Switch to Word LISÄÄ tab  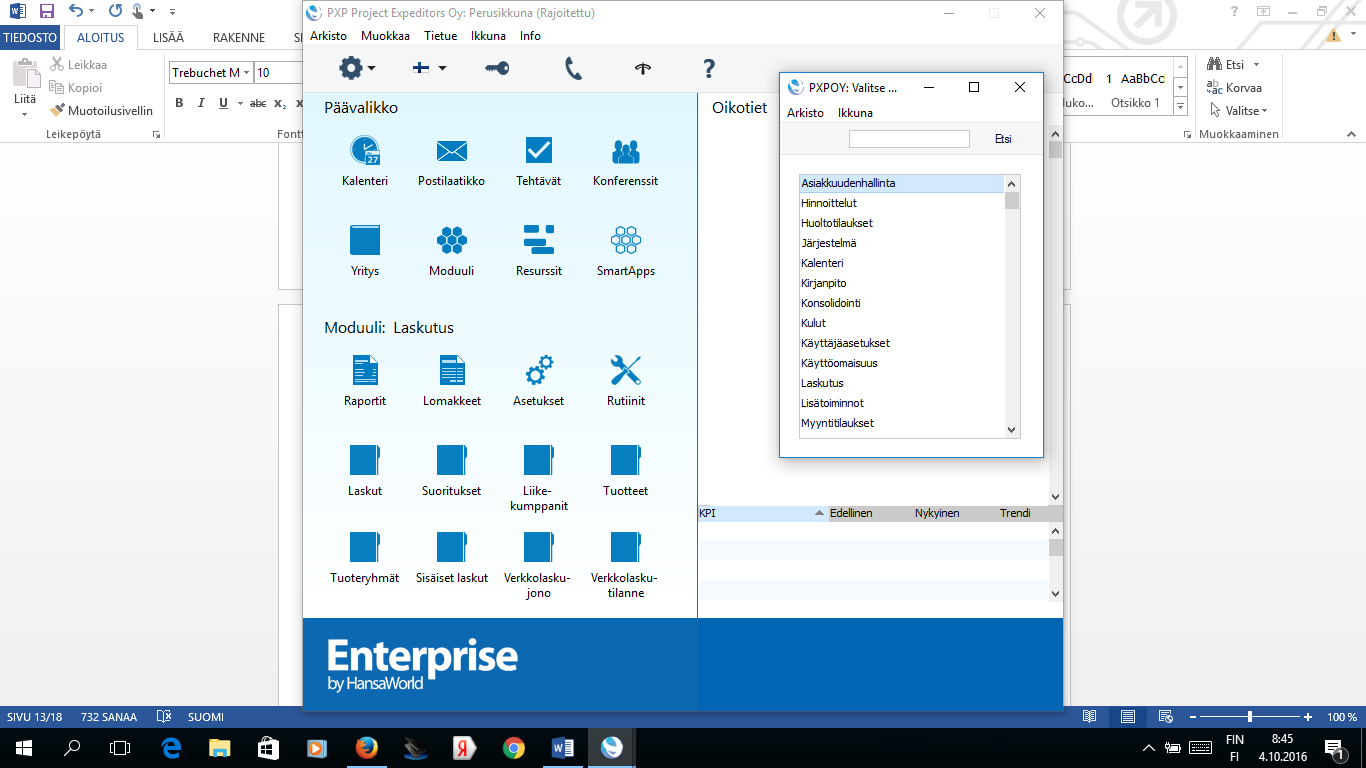coord(168,37)
